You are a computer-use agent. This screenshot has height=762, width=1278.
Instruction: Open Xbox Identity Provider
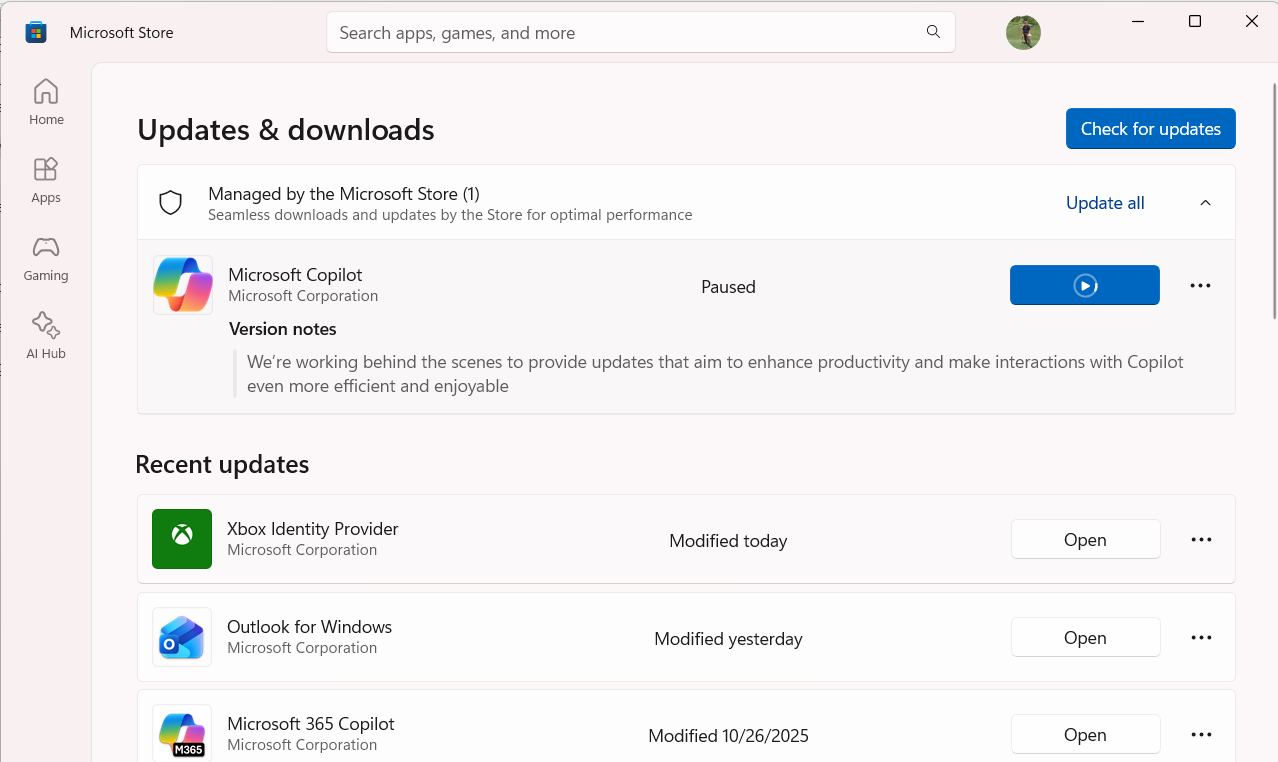pyautogui.click(x=1085, y=540)
